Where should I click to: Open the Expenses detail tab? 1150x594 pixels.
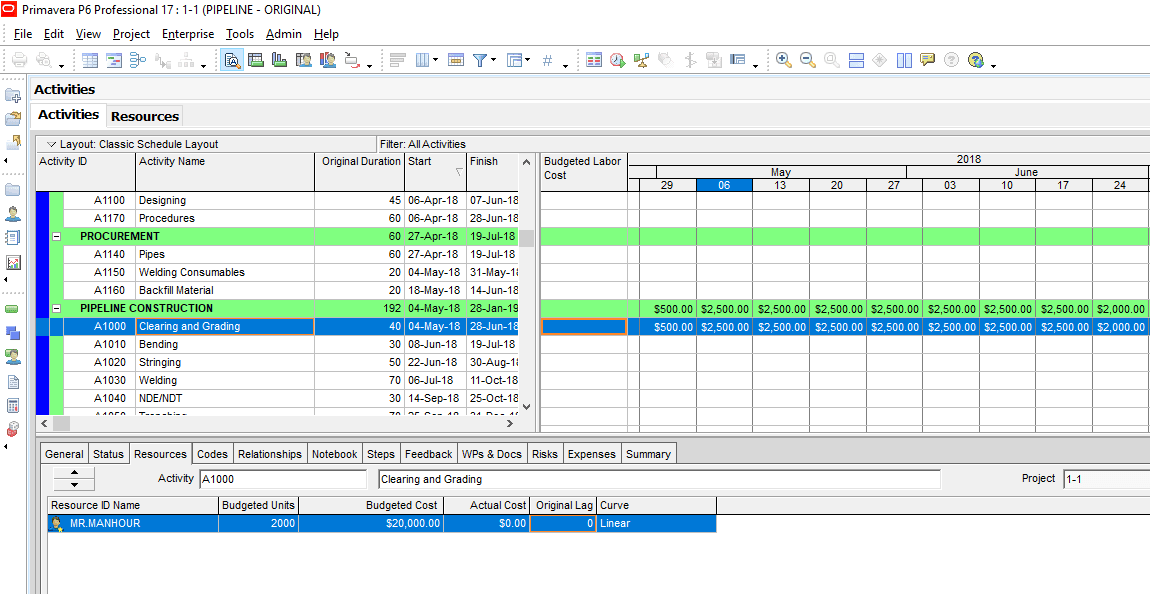tap(591, 454)
